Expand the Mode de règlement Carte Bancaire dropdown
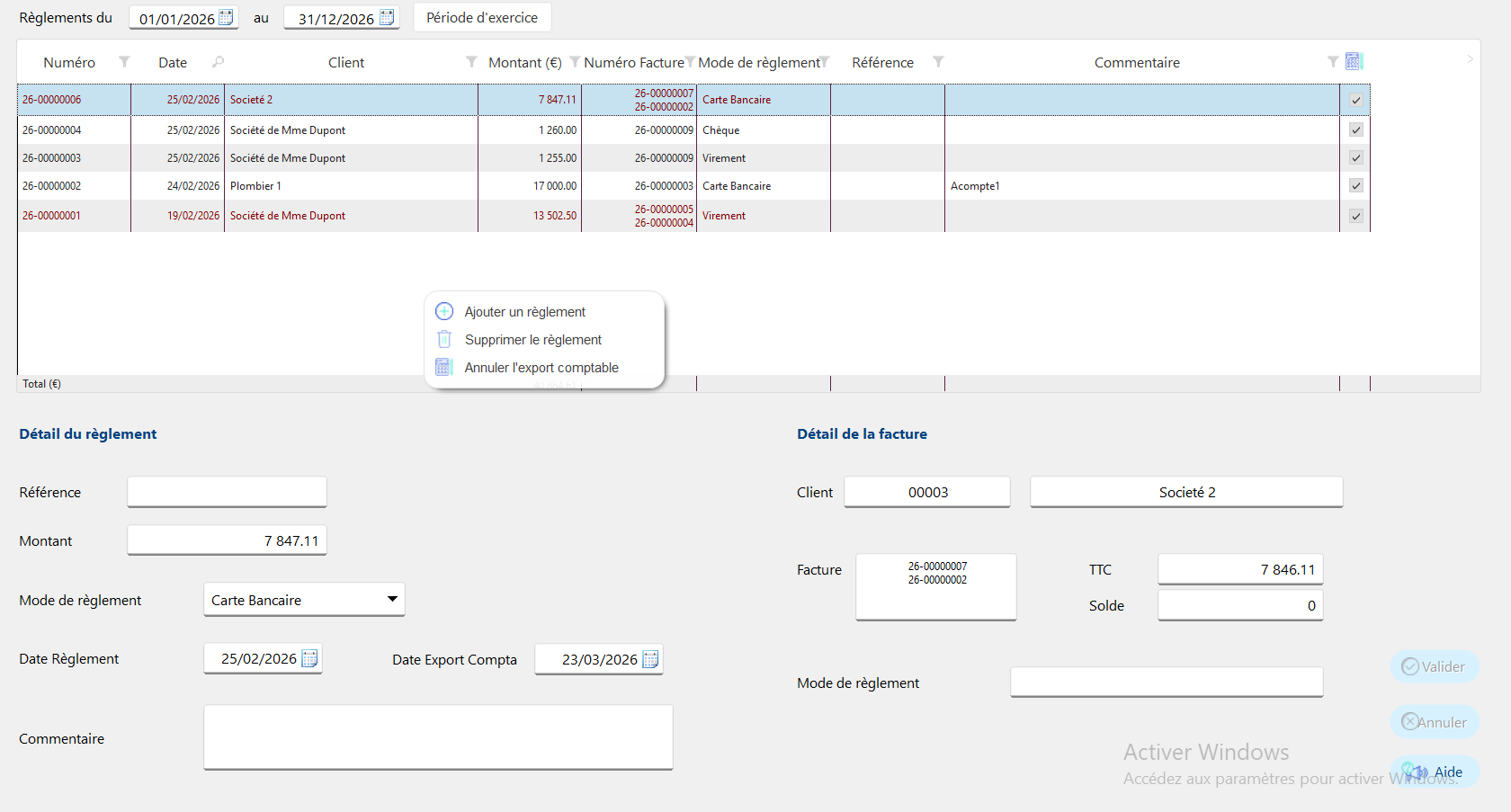 pos(392,599)
